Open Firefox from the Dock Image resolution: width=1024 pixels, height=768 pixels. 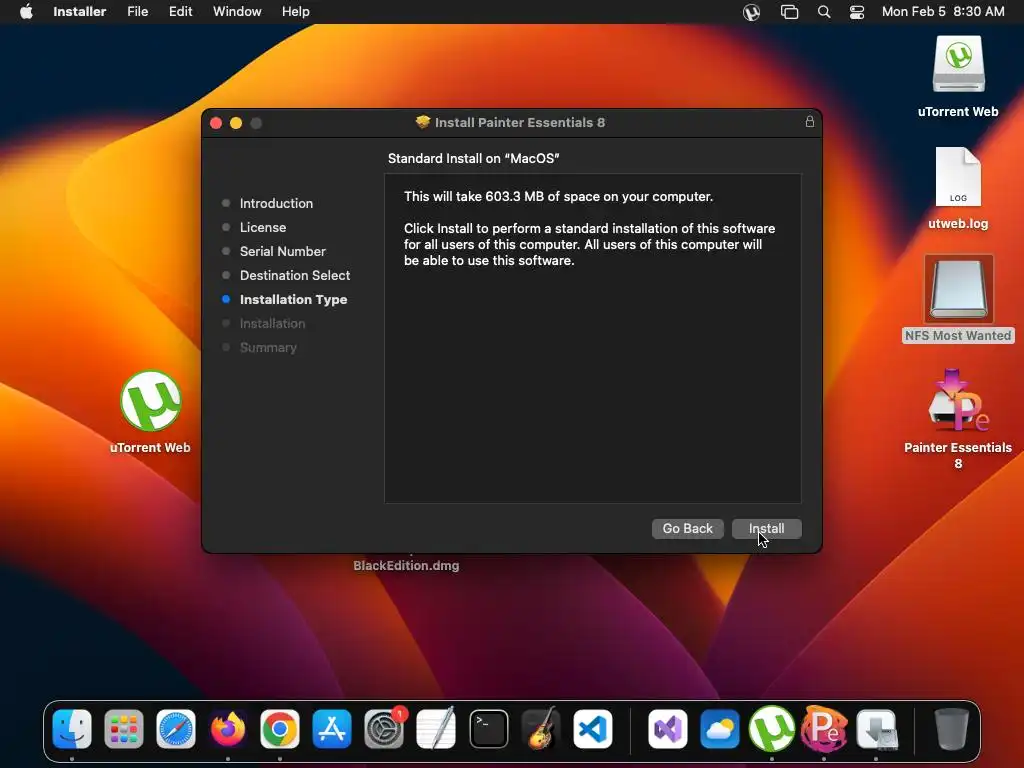pyautogui.click(x=228, y=729)
